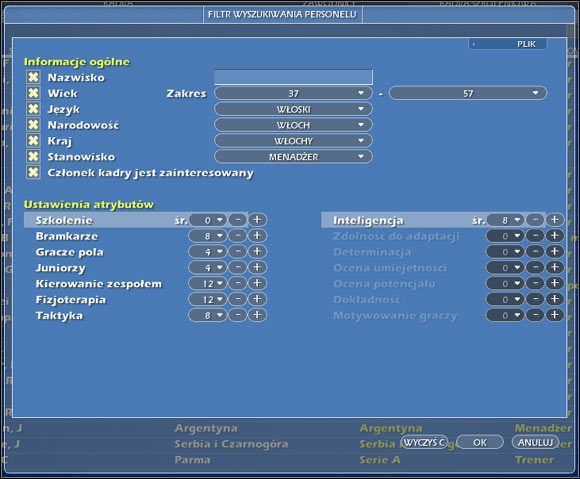
Task: Toggle the Język filter checkbox
Action: 33,109
